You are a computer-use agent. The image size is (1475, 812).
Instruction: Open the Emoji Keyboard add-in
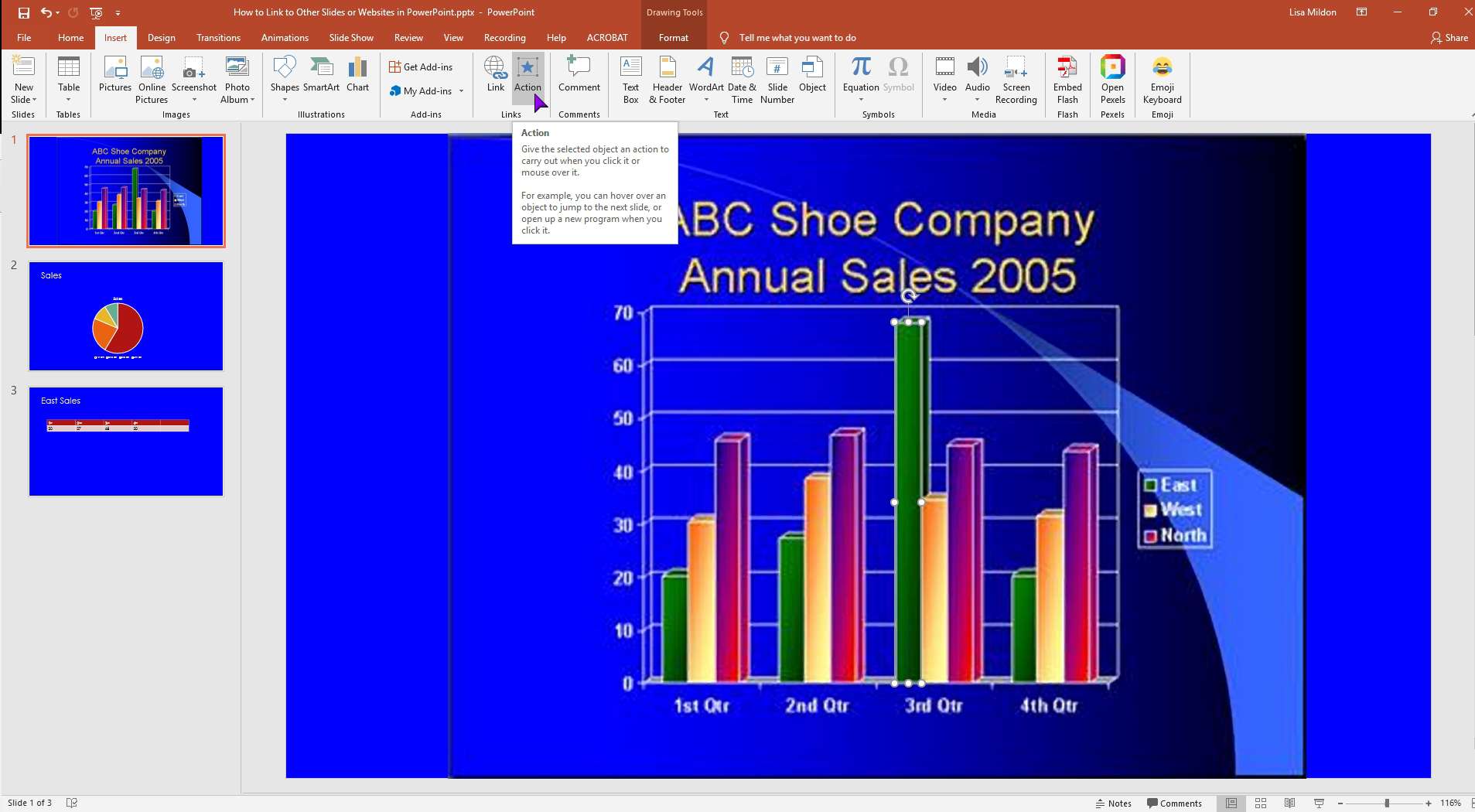pyautogui.click(x=1162, y=80)
